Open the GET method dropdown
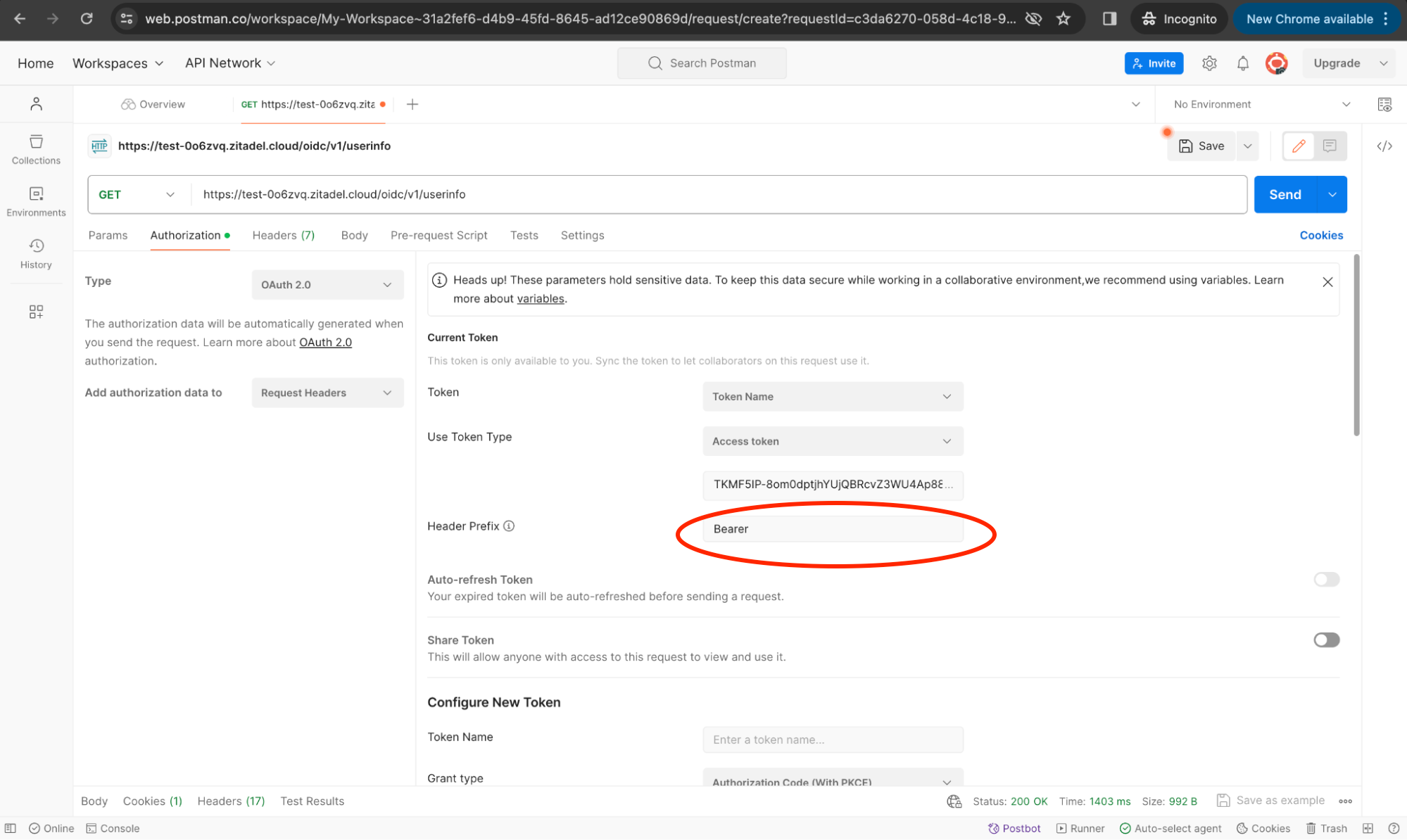 point(137,195)
